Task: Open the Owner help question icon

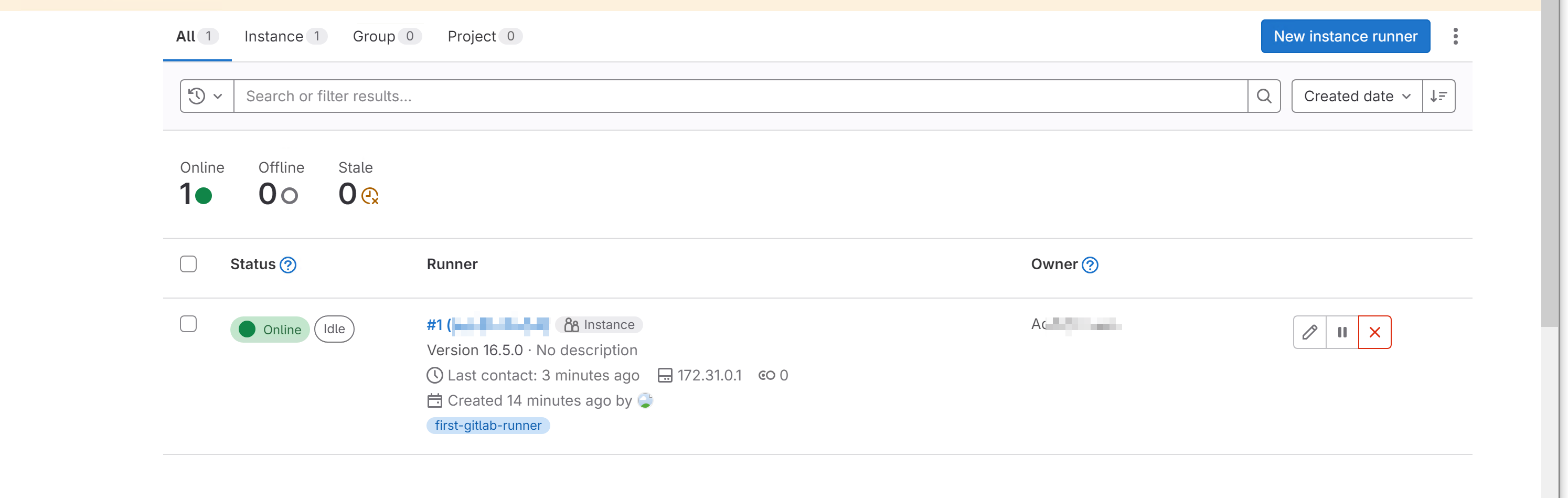Action: point(1090,265)
